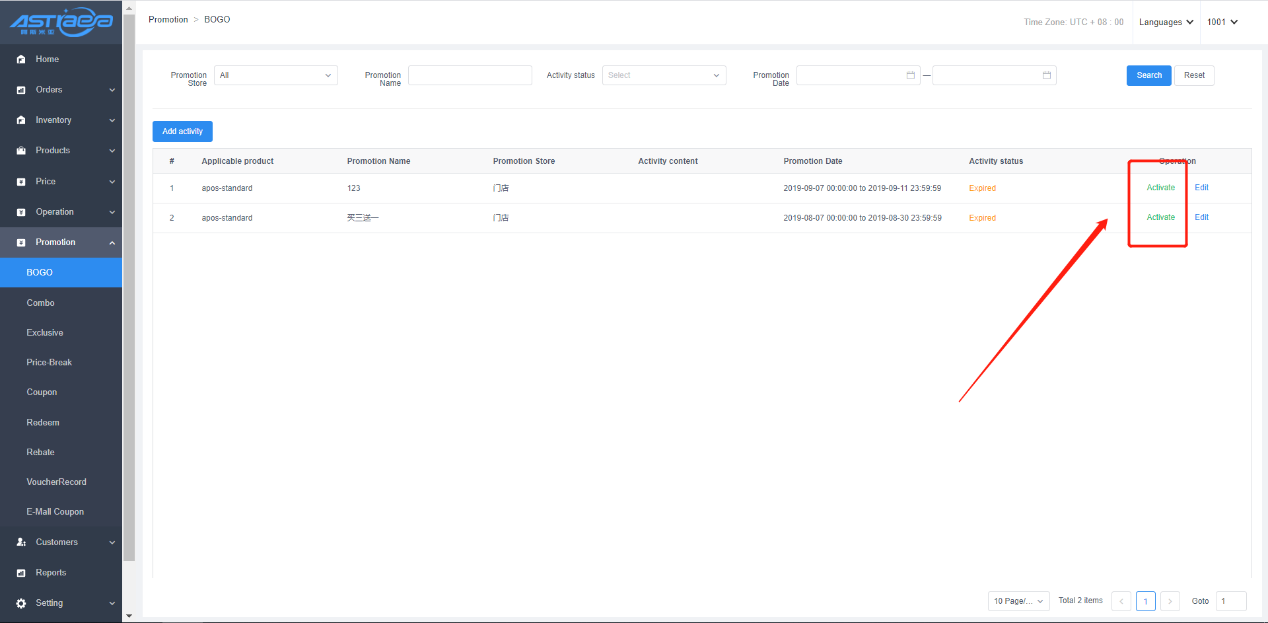Viewport: 1268px width, 623px height.
Task: Collapse the Promotion menu section
Action: [112, 242]
